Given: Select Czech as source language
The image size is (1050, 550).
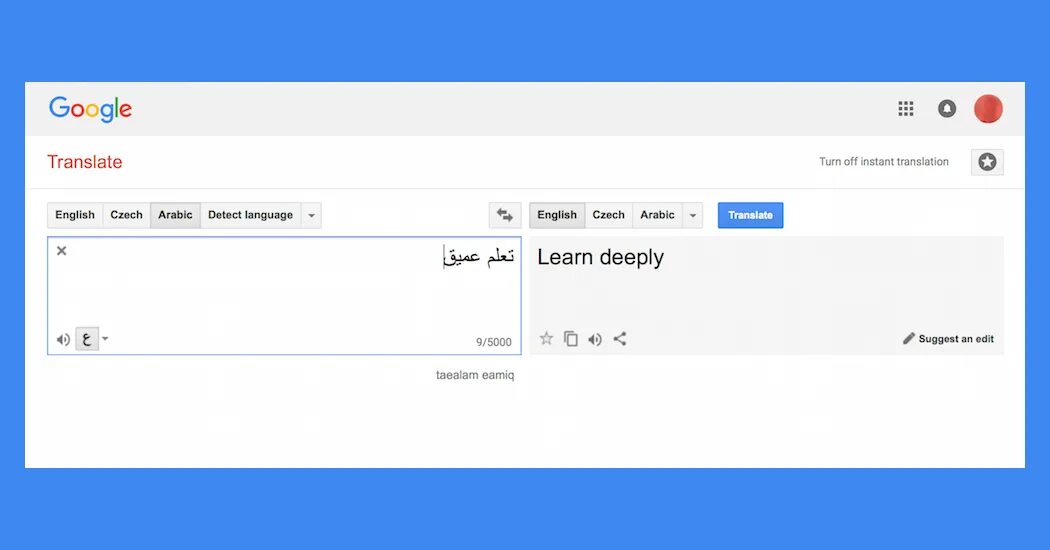Looking at the screenshot, I should pyautogui.click(x=127, y=215).
